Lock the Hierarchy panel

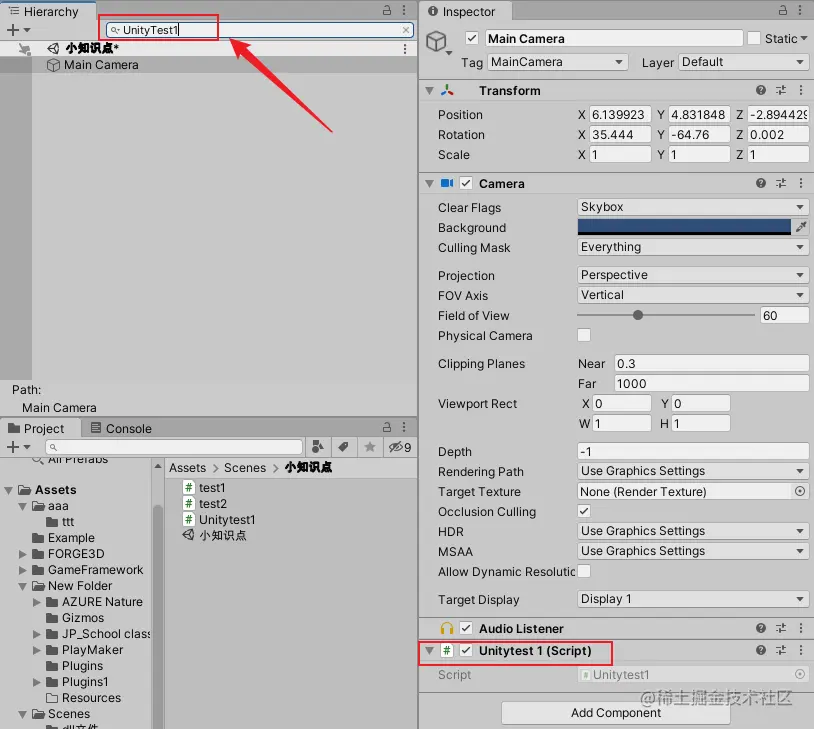[x=387, y=10]
